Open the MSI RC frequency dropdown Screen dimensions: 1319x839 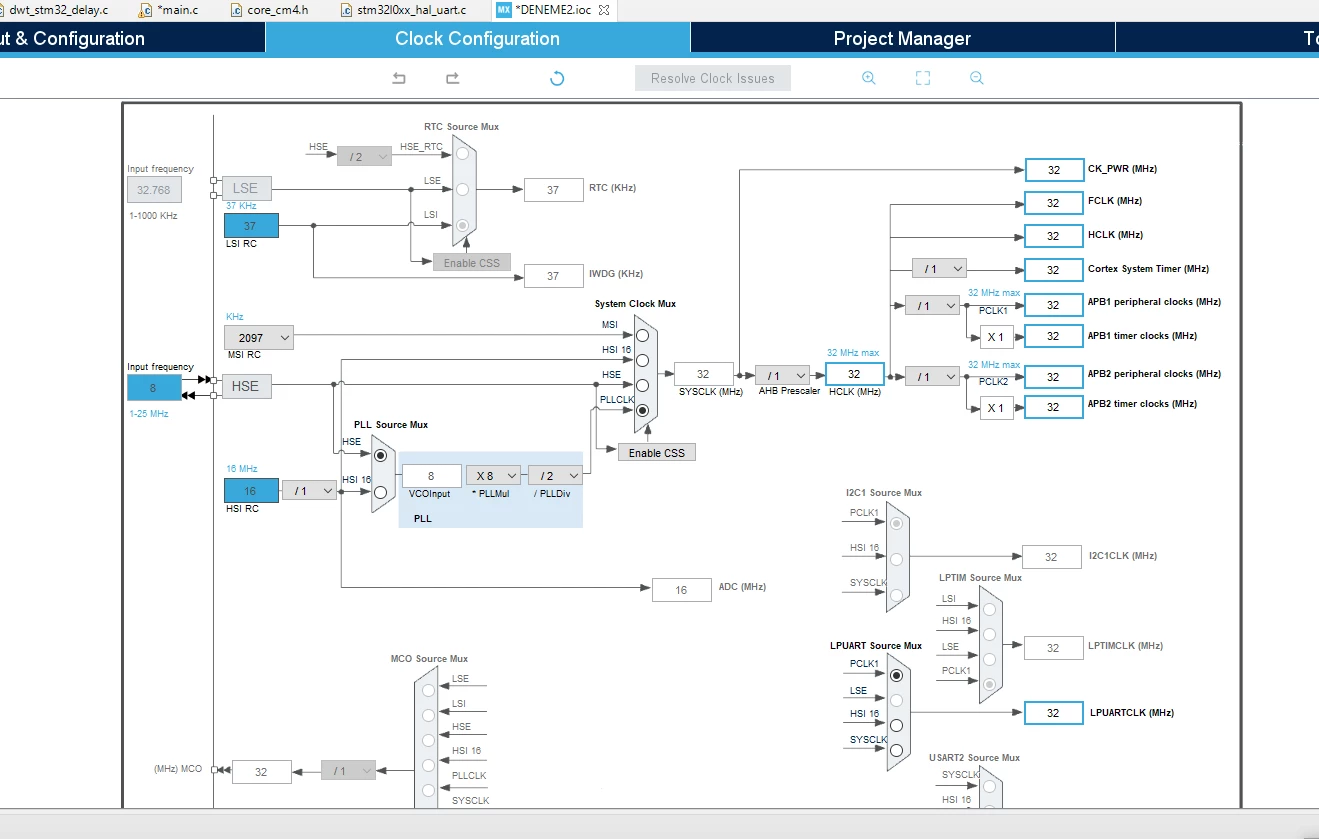coord(259,338)
